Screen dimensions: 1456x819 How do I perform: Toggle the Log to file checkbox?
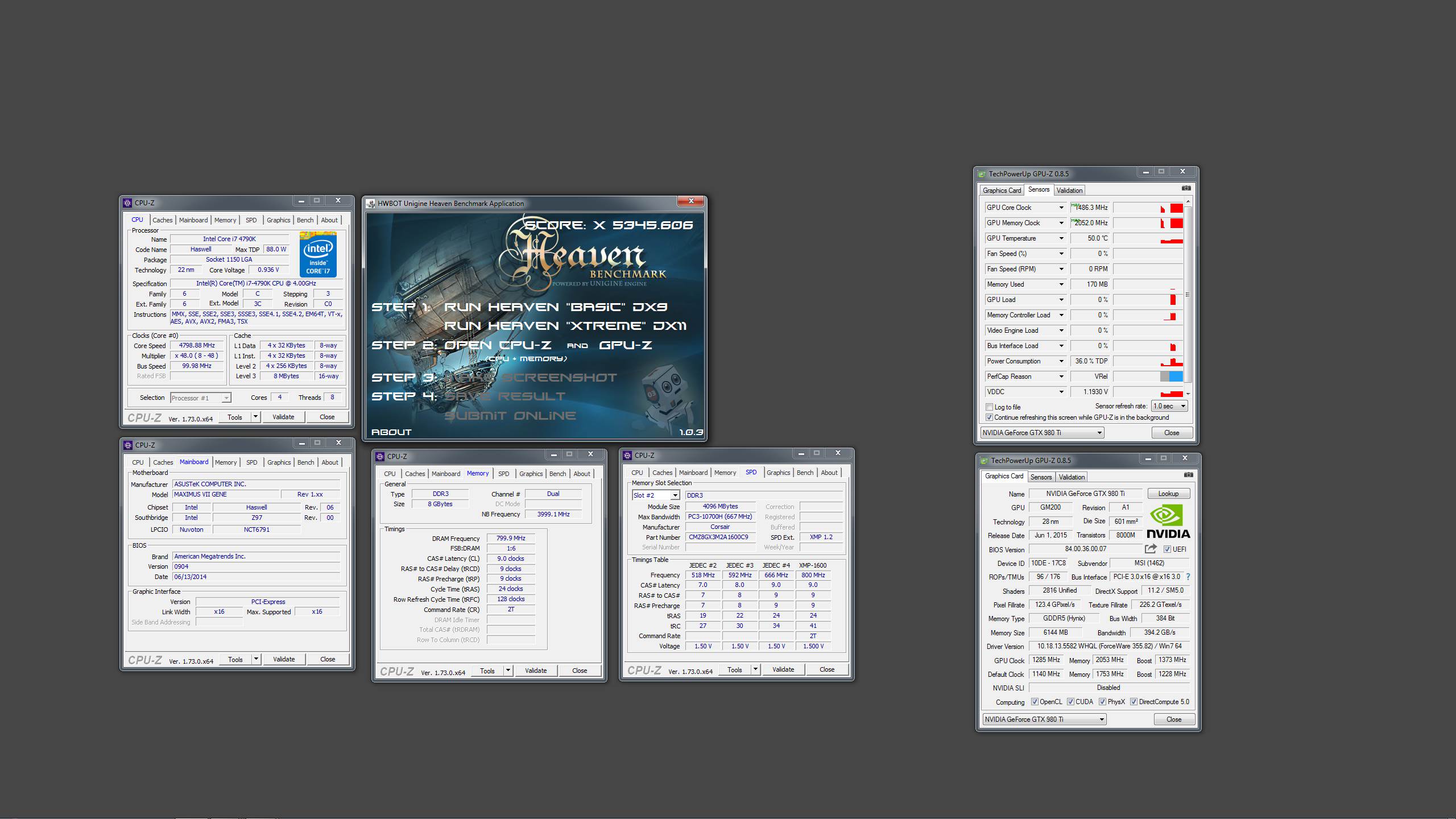[990, 407]
